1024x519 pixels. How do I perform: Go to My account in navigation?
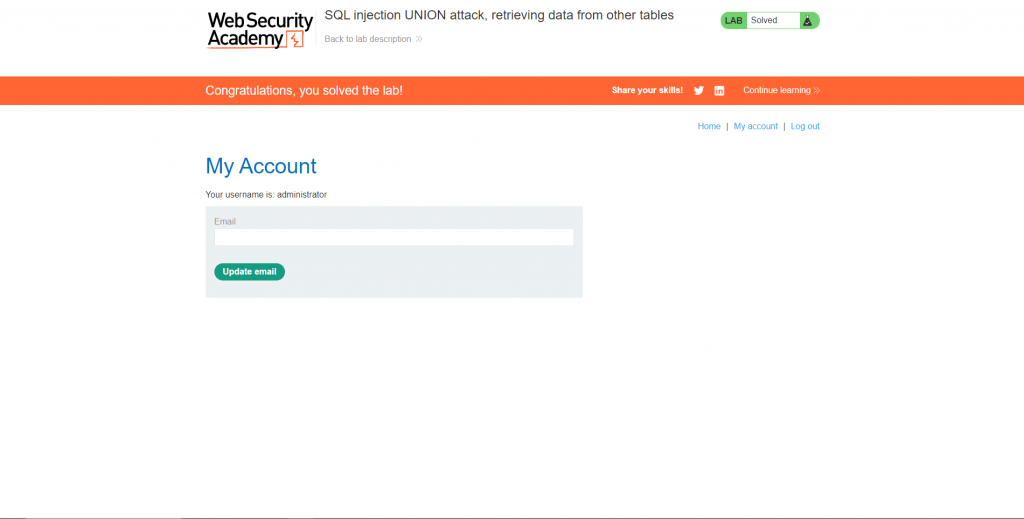coord(755,127)
